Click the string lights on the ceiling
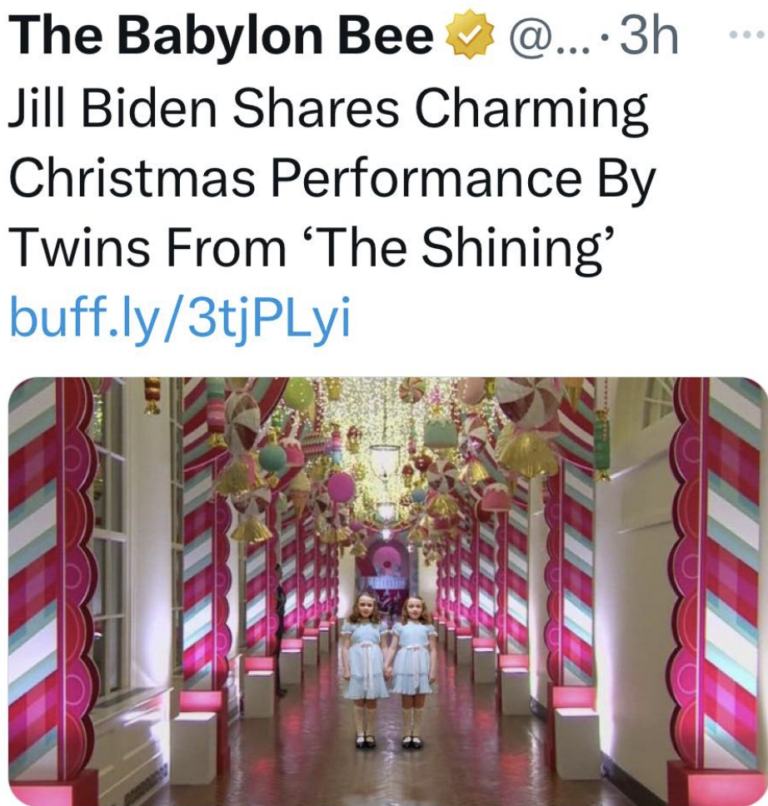Screen dimensions: 768x806 (384, 410)
